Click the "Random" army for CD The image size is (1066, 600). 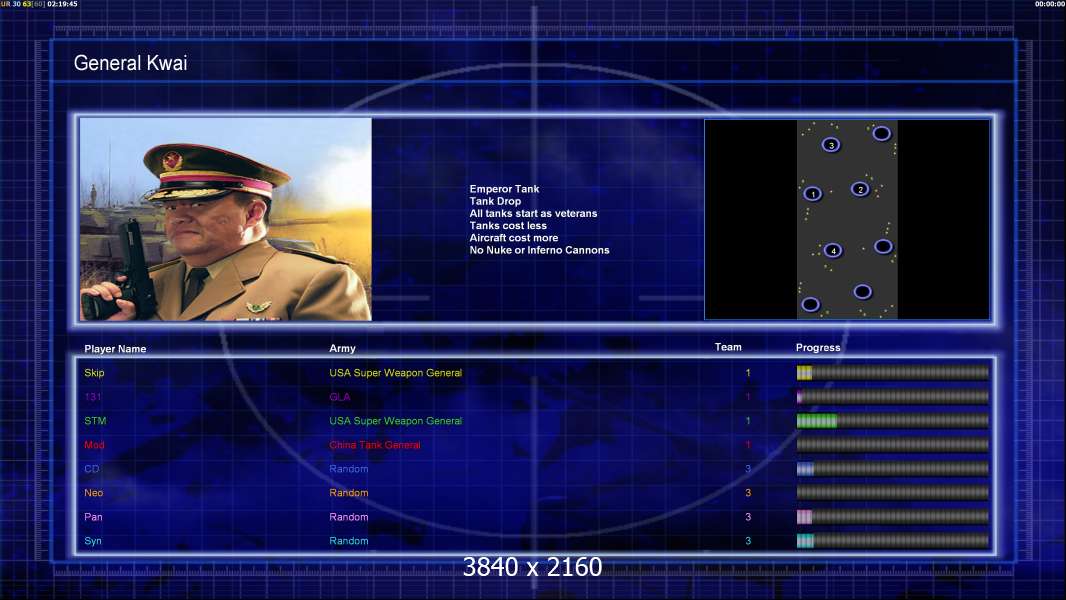pyautogui.click(x=349, y=469)
